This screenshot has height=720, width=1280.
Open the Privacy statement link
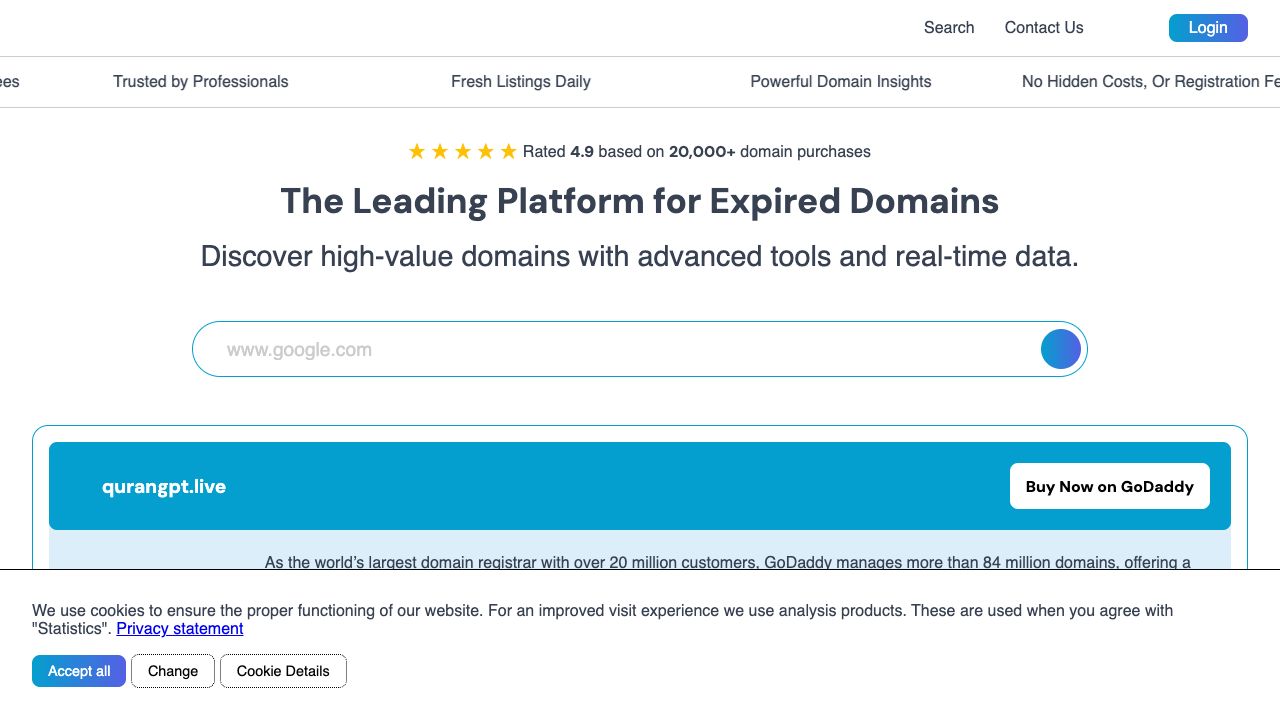point(180,628)
